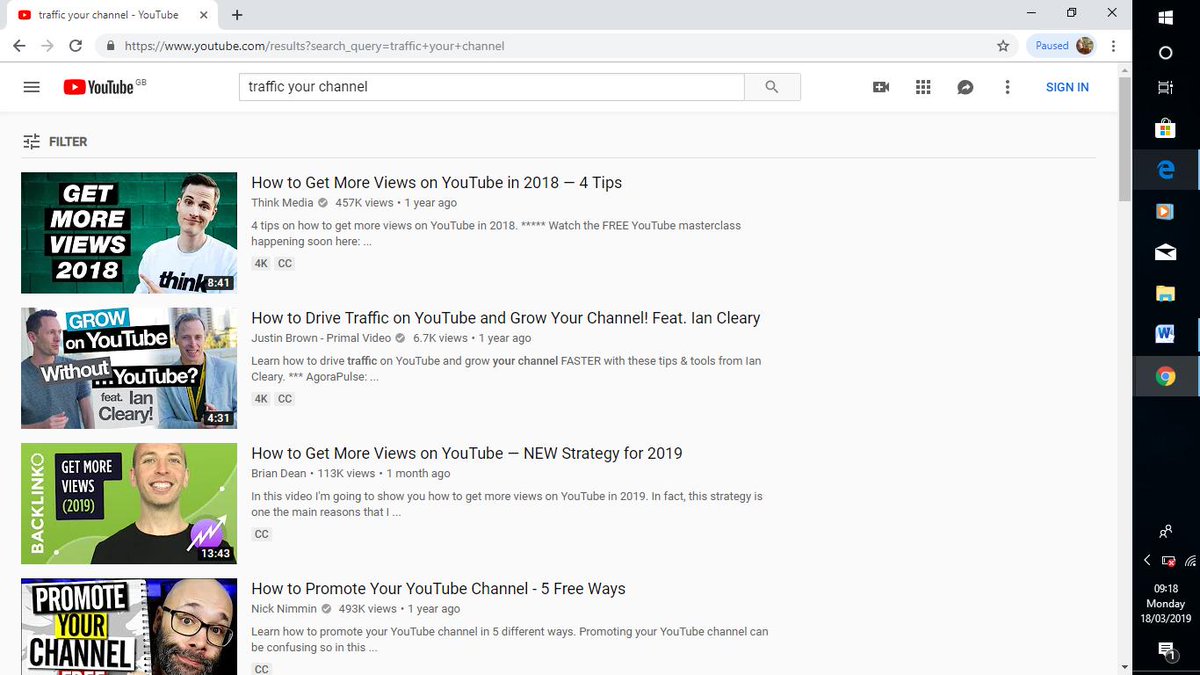Open People icon on taskbar
1200x675 pixels.
pos(1165,532)
